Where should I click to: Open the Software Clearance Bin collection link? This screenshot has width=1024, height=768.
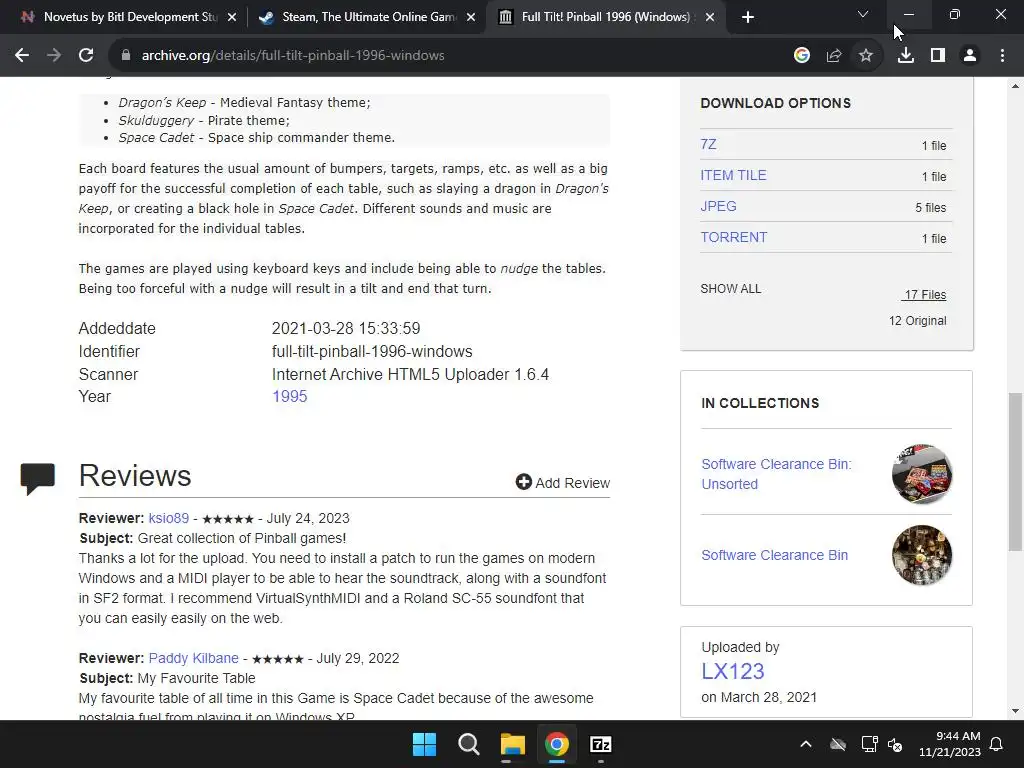[x=775, y=555]
